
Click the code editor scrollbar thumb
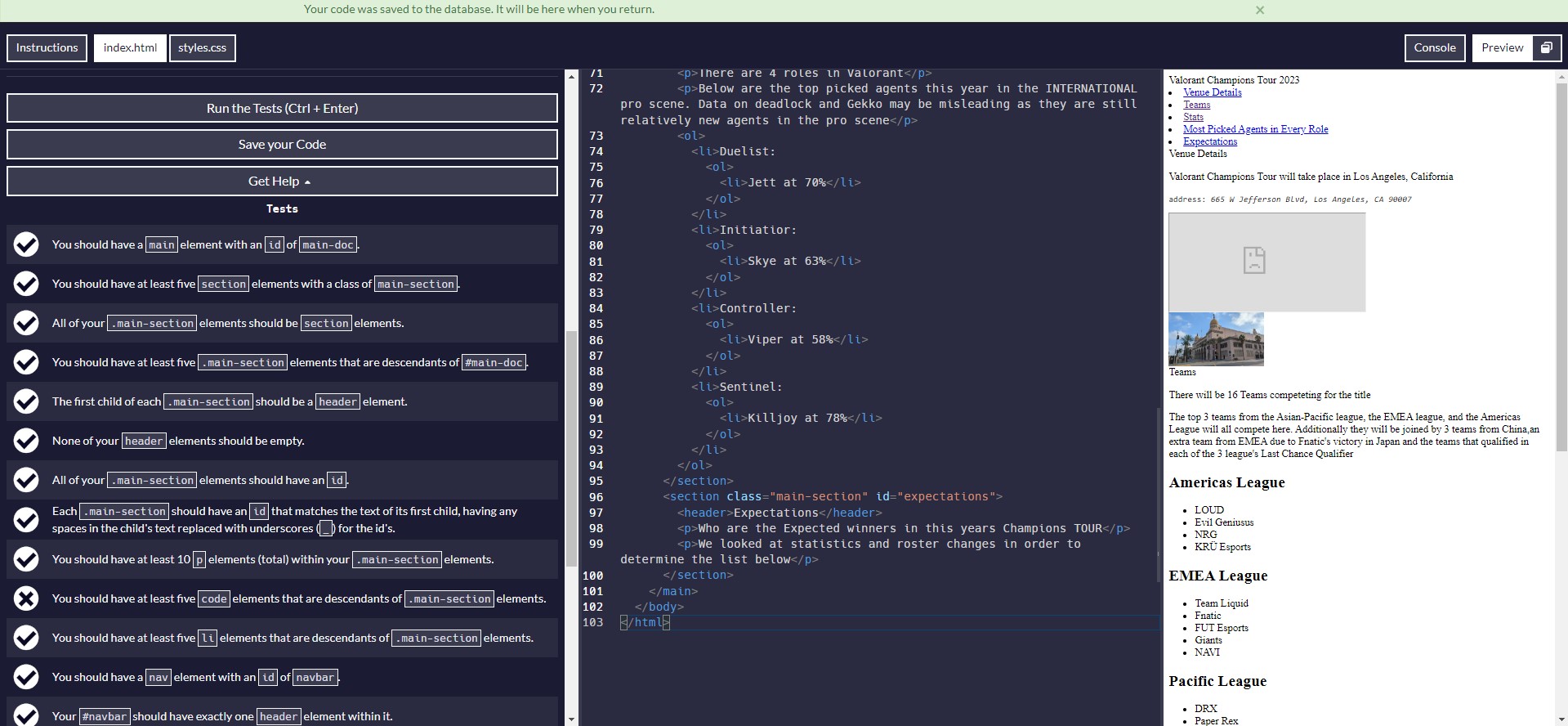click(x=1158, y=496)
